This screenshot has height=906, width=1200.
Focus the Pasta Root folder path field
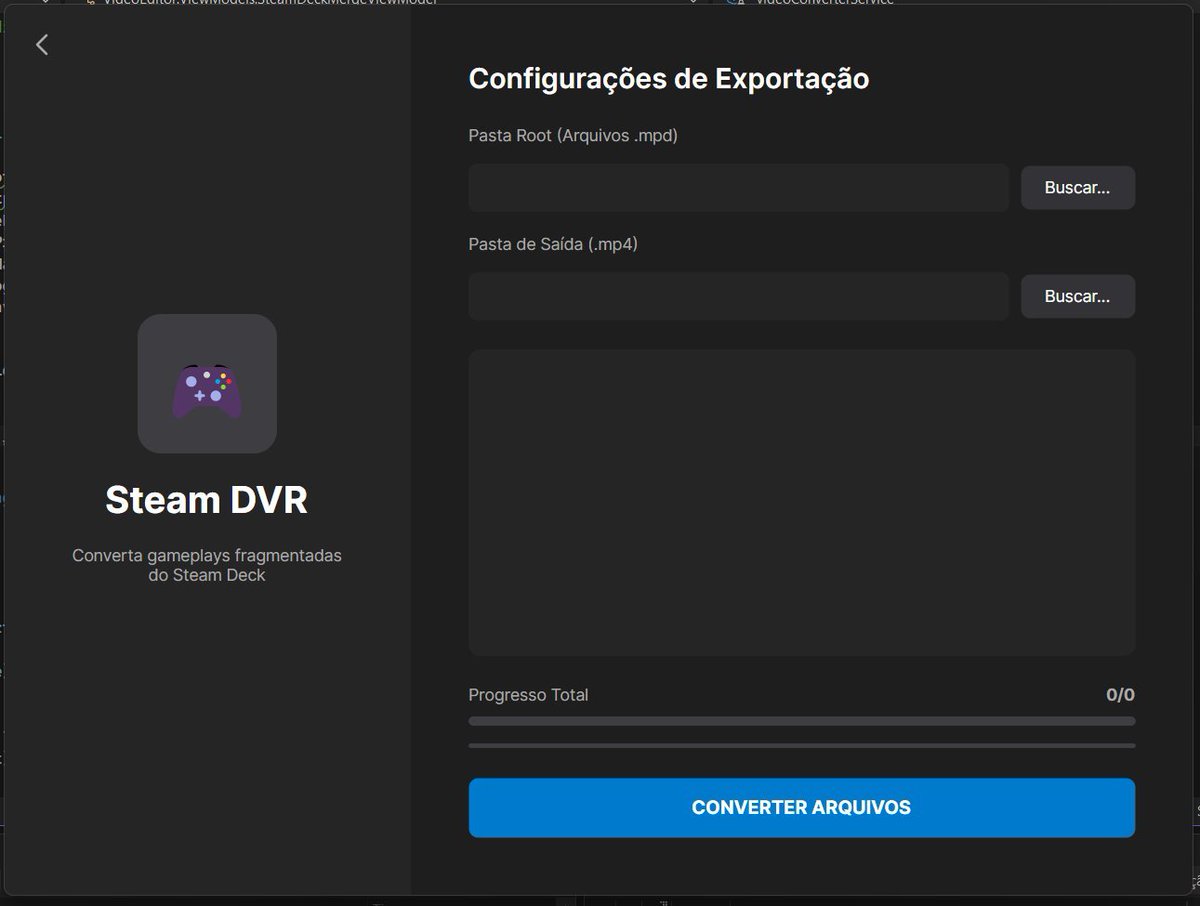click(x=739, y=188)
